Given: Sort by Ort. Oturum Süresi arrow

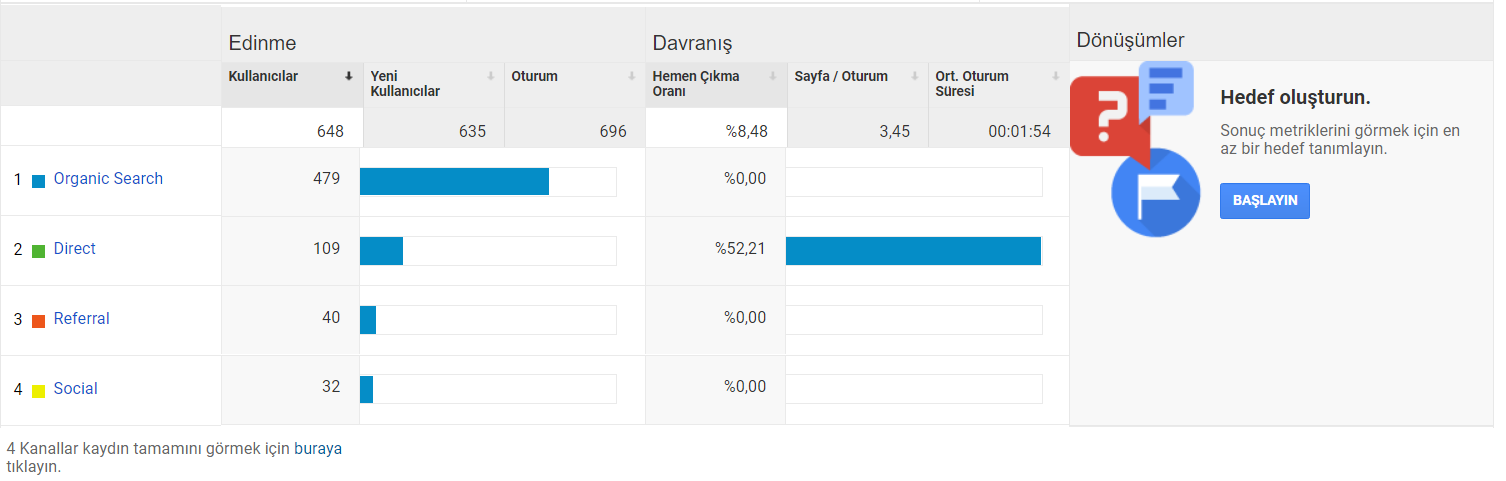Looking at the screenshot, I should pos(1056,76).
